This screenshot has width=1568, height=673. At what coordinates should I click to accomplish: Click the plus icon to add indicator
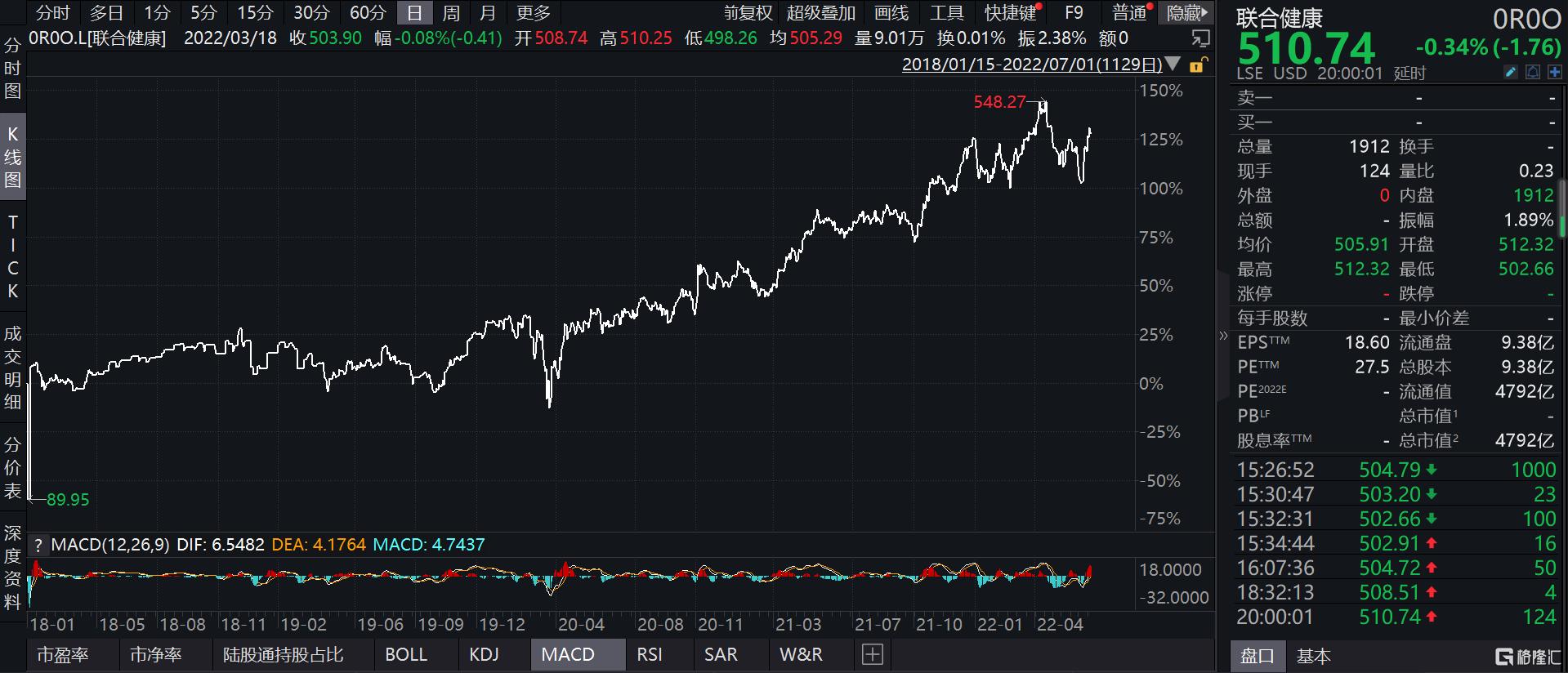click(873, 654)
